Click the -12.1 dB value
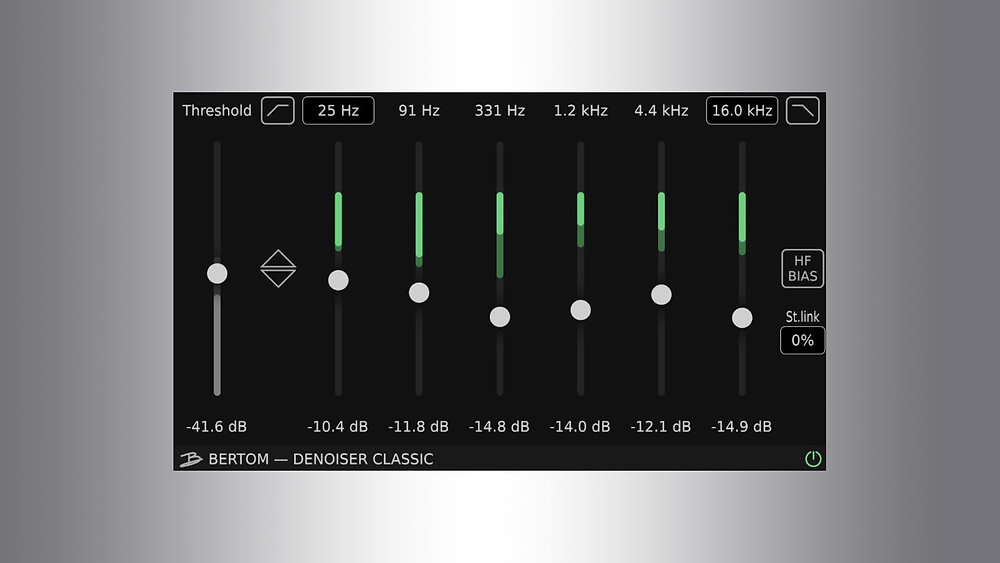The image size is (1000, 563). coord(661,427)
